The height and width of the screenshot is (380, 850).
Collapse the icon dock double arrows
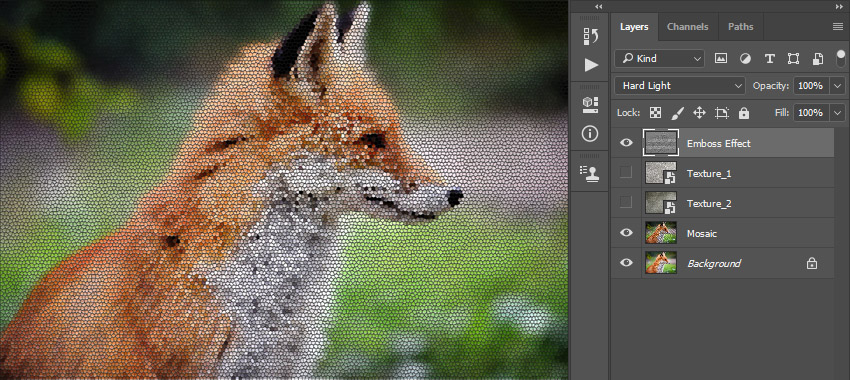(598, 7)
